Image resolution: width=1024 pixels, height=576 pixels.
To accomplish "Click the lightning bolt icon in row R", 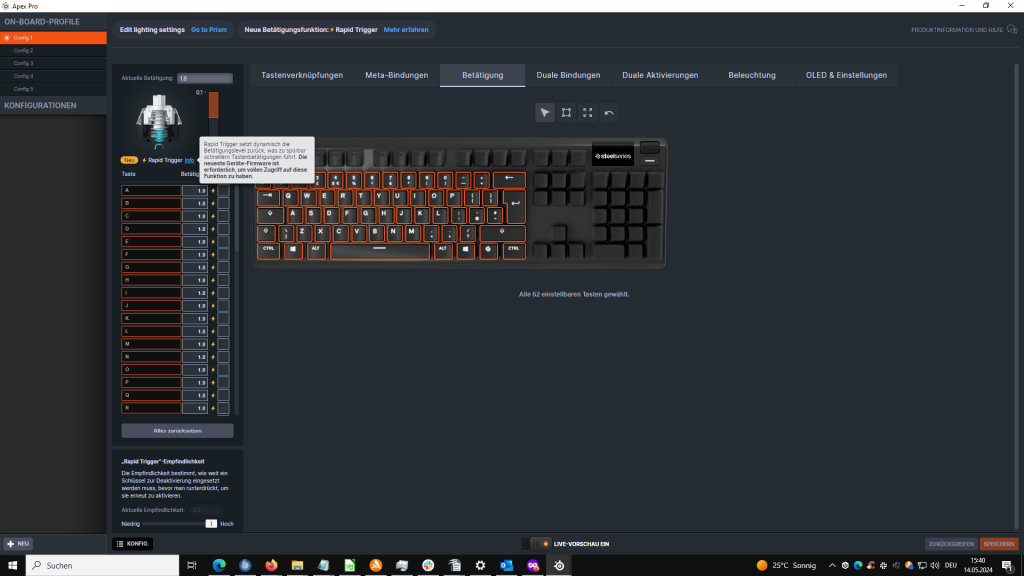I will coord(213,408).
